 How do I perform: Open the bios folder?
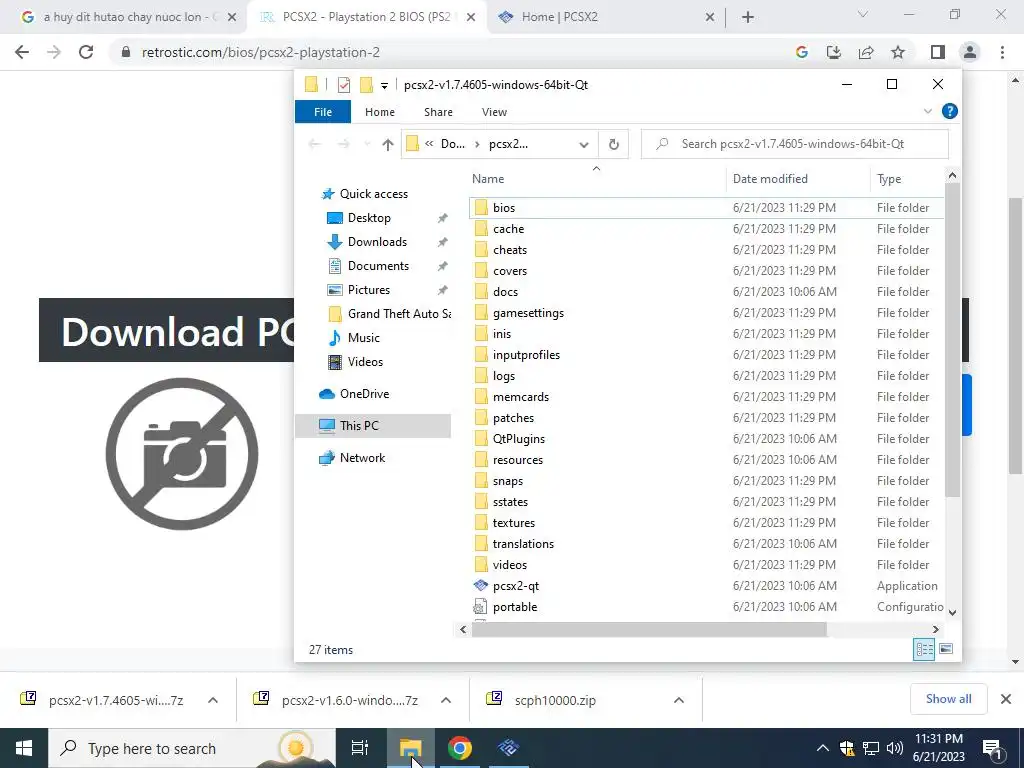[504, 208]
